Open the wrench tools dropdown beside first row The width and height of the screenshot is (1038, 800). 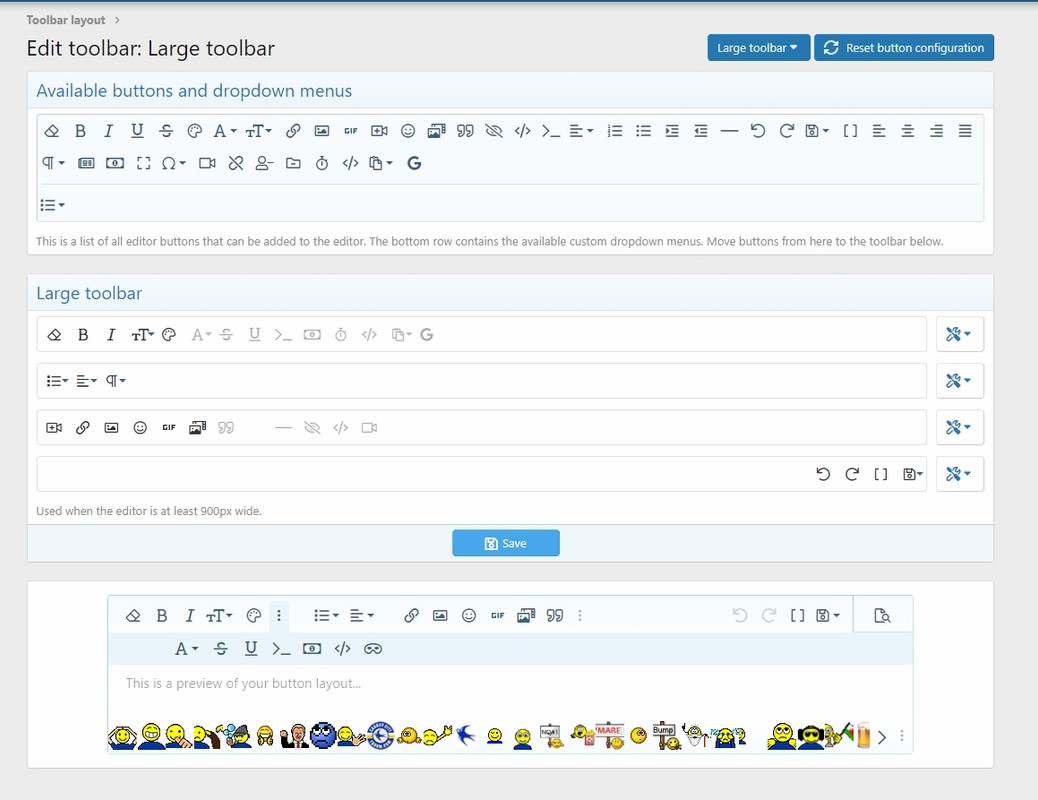point(959,334)
